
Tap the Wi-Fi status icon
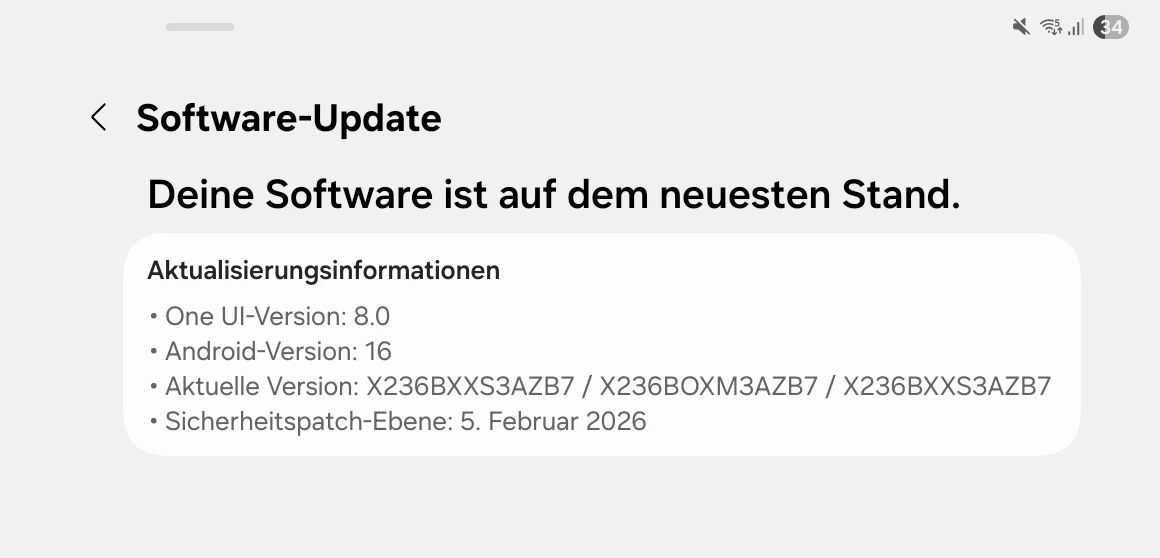tap(1050, 27)
